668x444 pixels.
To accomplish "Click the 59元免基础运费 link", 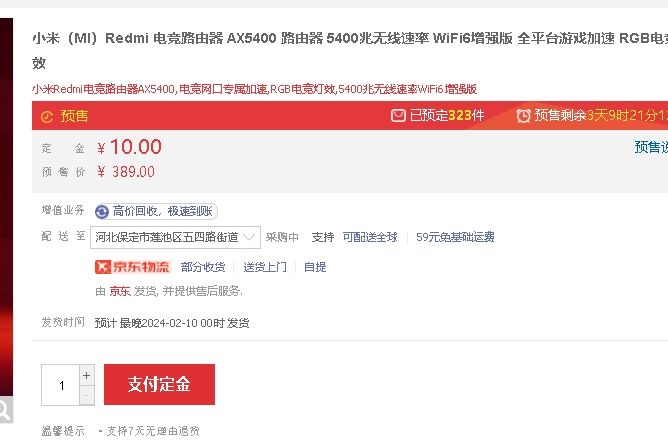I will pos(455,237).
